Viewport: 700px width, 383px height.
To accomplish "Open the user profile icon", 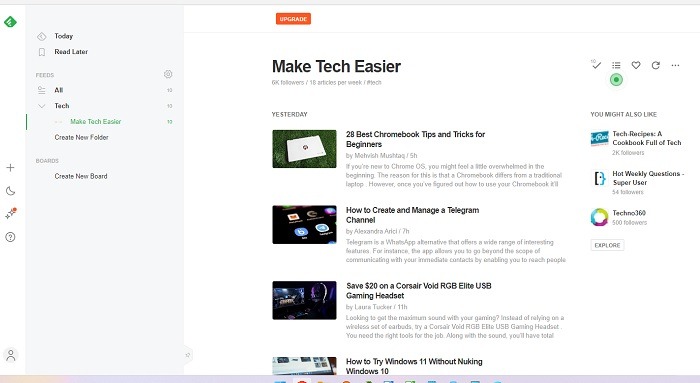I will tap(11, 355).
